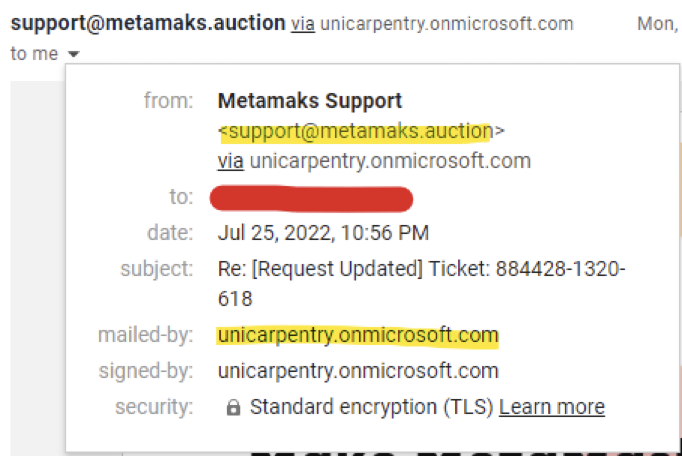The image size is (682, 456).
Task: Click the signed-by unicarpentry.onmicrosoft.com domain
Action: point(358,371)
